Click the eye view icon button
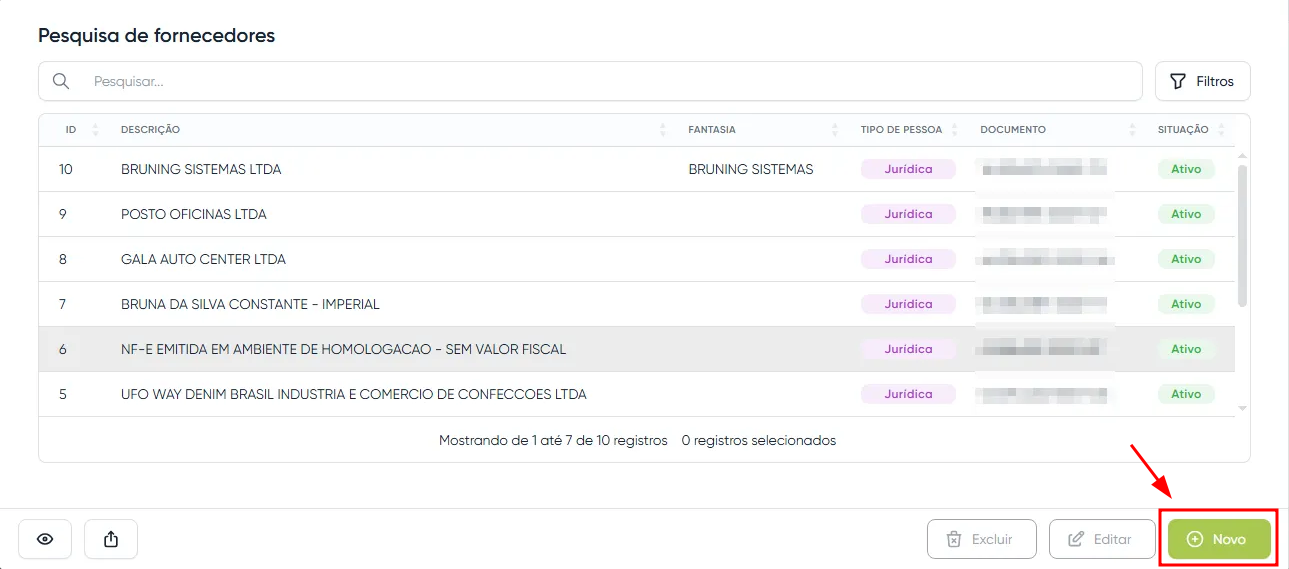Viewport: 1289px width, 569px height. tap(45, 539)
